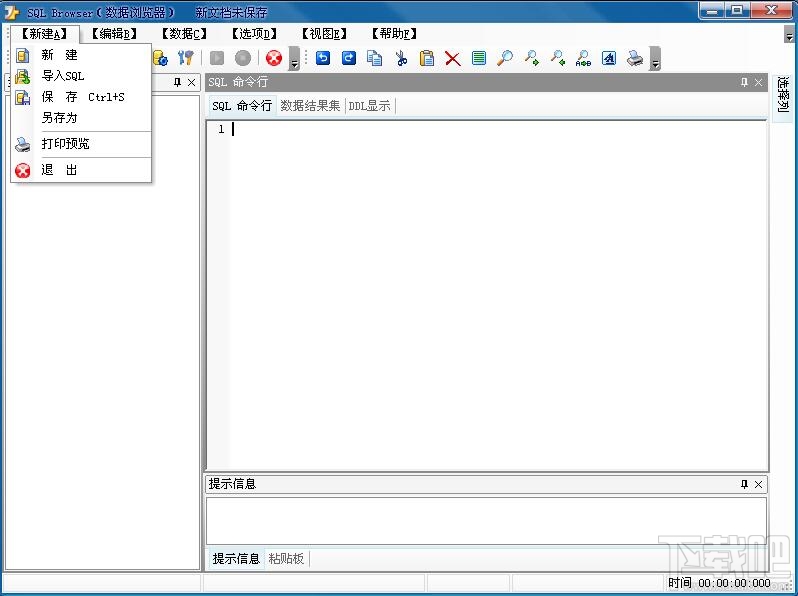Click the find next magnifier icon
The image size is (798, 596).
point(531,58)
